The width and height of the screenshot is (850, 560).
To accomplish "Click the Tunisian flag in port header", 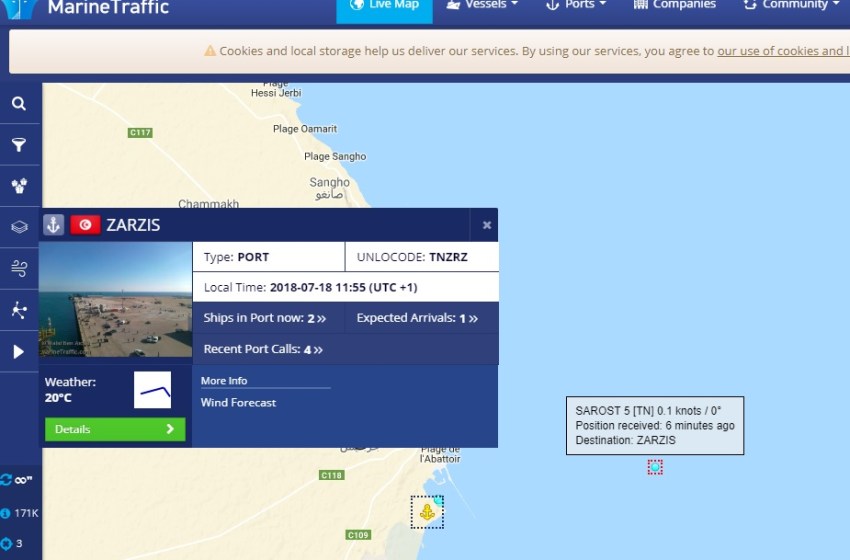I will (x=85, y=224).
